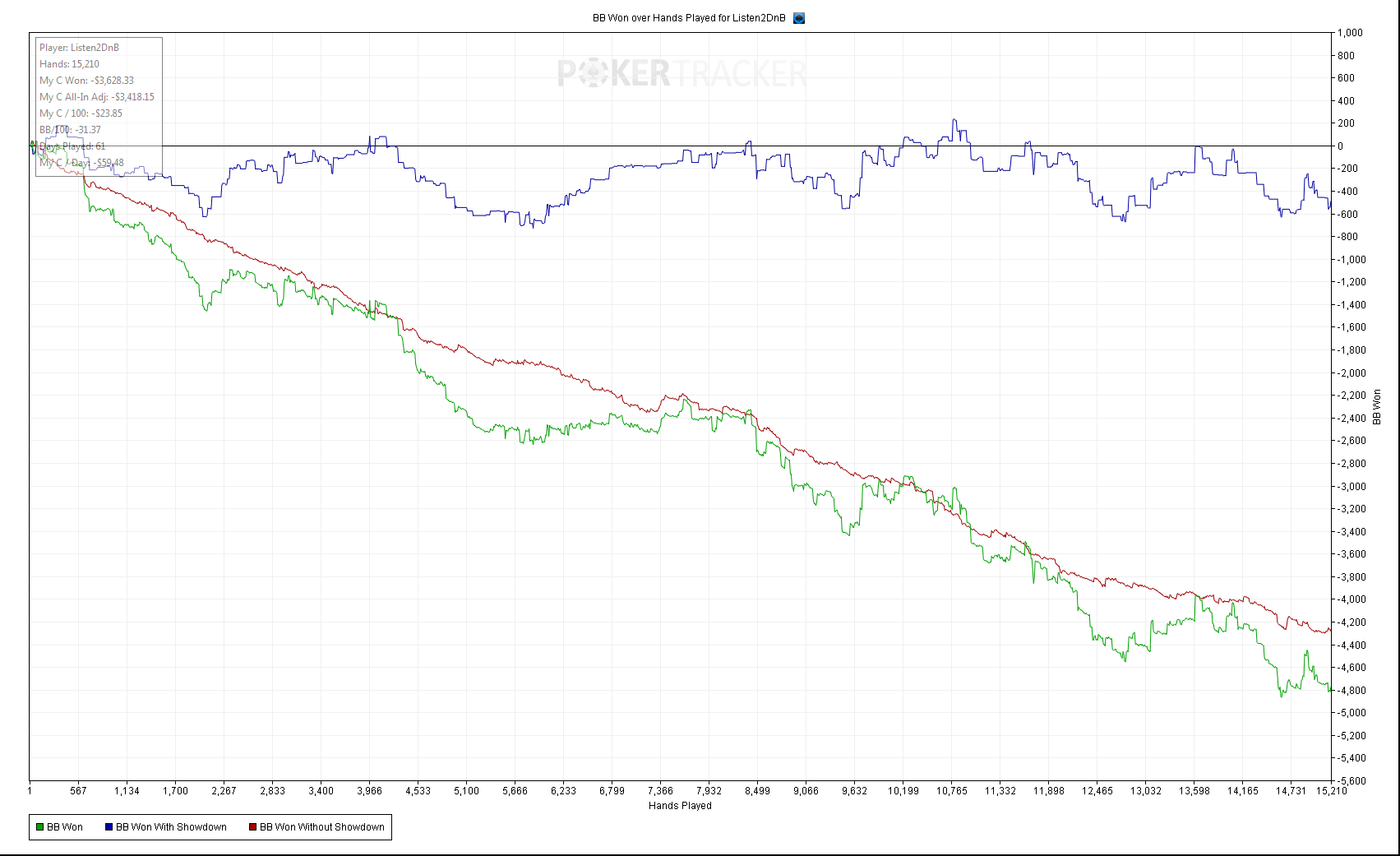Click the rotated 'BB Won' y-axis title
This screenshot has width=1400, height=856.
1377,407
